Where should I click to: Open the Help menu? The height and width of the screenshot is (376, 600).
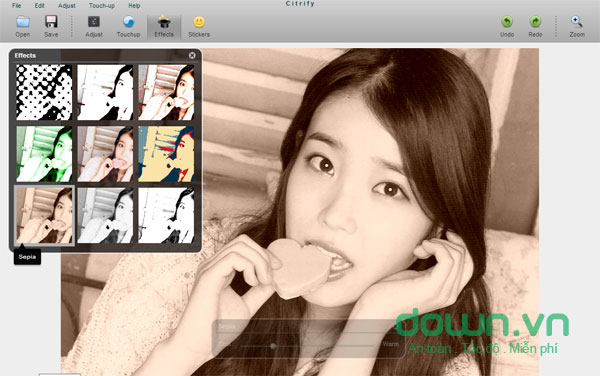pyautogui.click(x=134, y=6)
